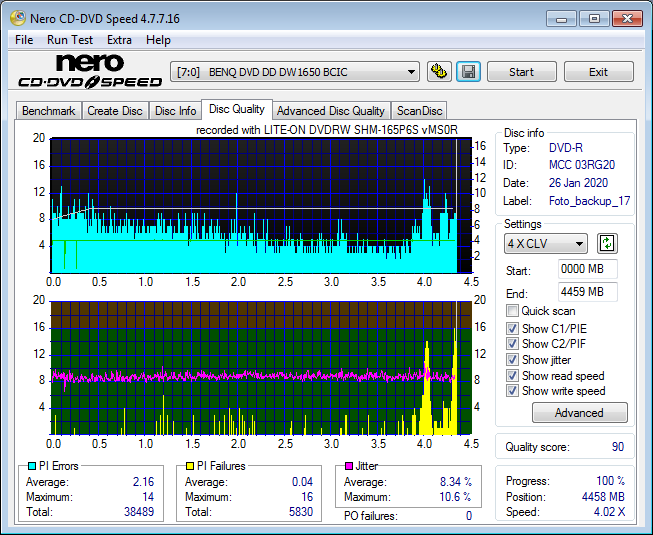The width and height of the screenshot is (653, 535).
Task: Enable the Quick scan checkbox
Action: [x=512, y=311]
